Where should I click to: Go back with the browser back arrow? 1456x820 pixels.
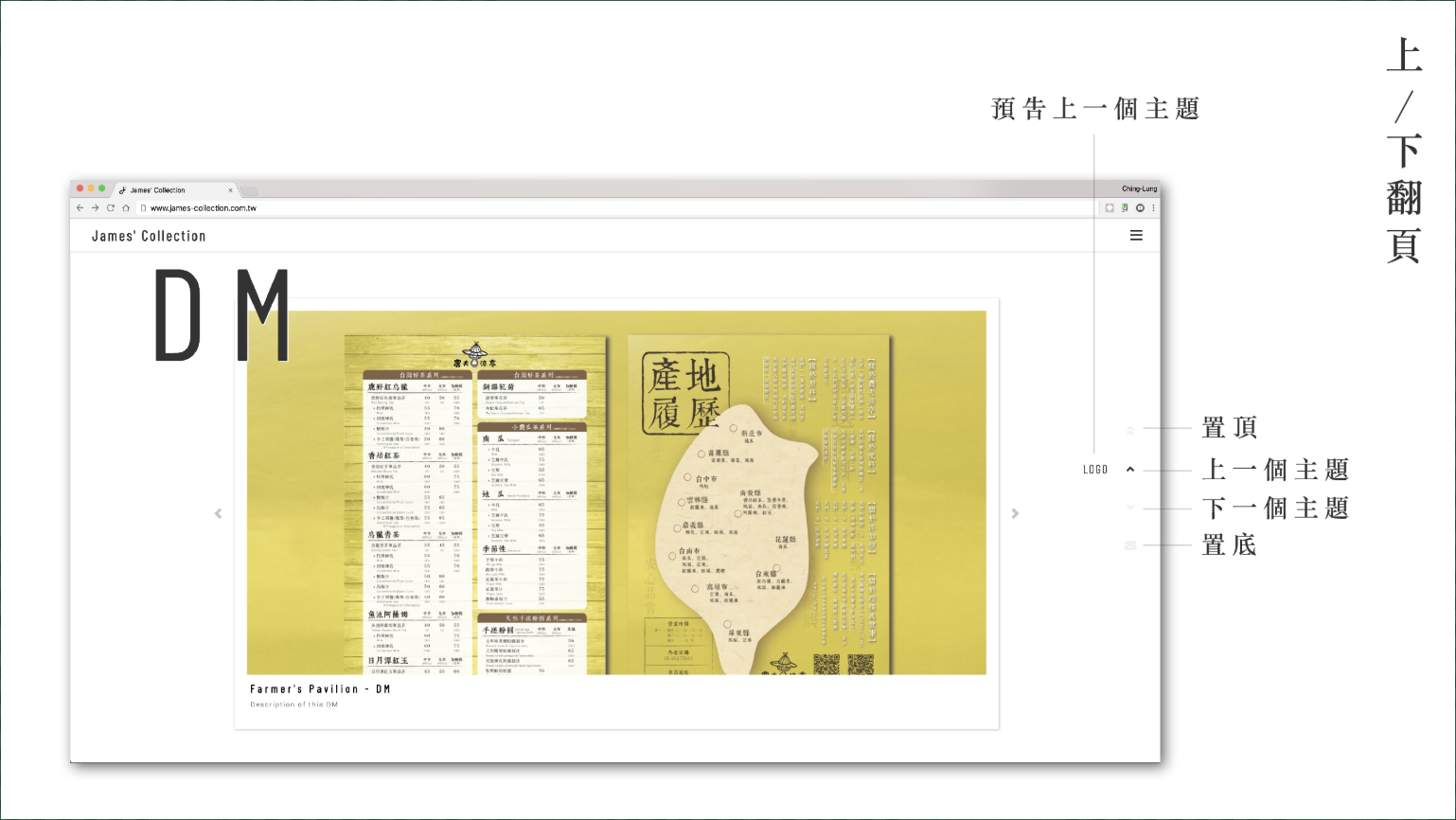80,207
